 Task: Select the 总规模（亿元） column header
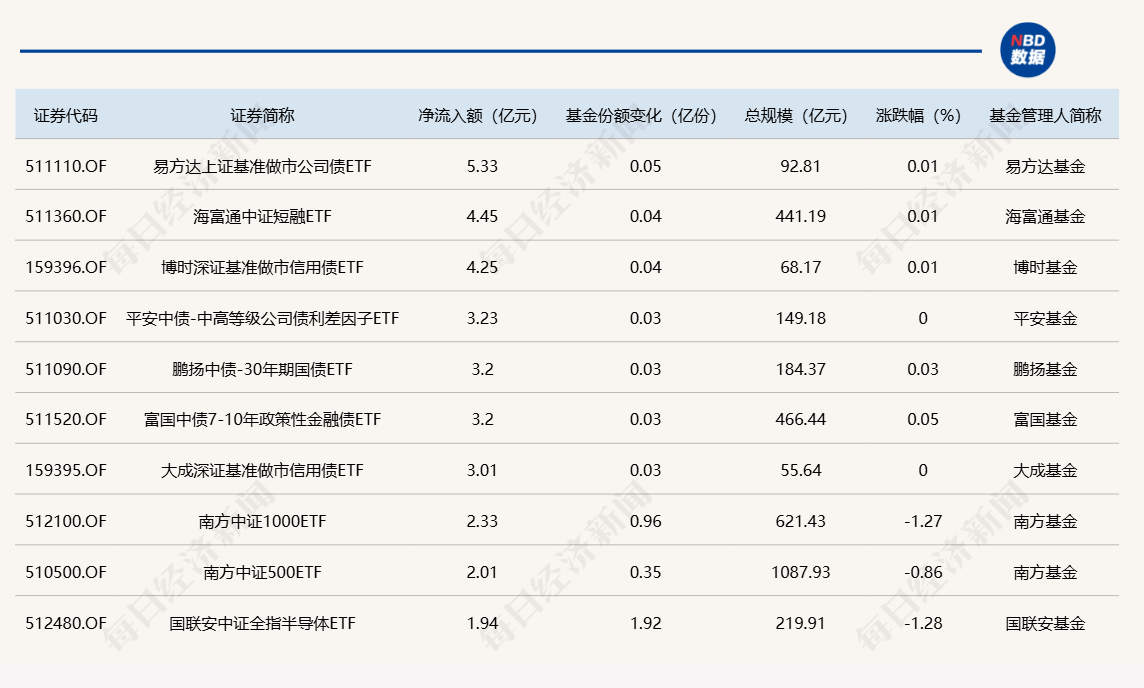[796, 115]
